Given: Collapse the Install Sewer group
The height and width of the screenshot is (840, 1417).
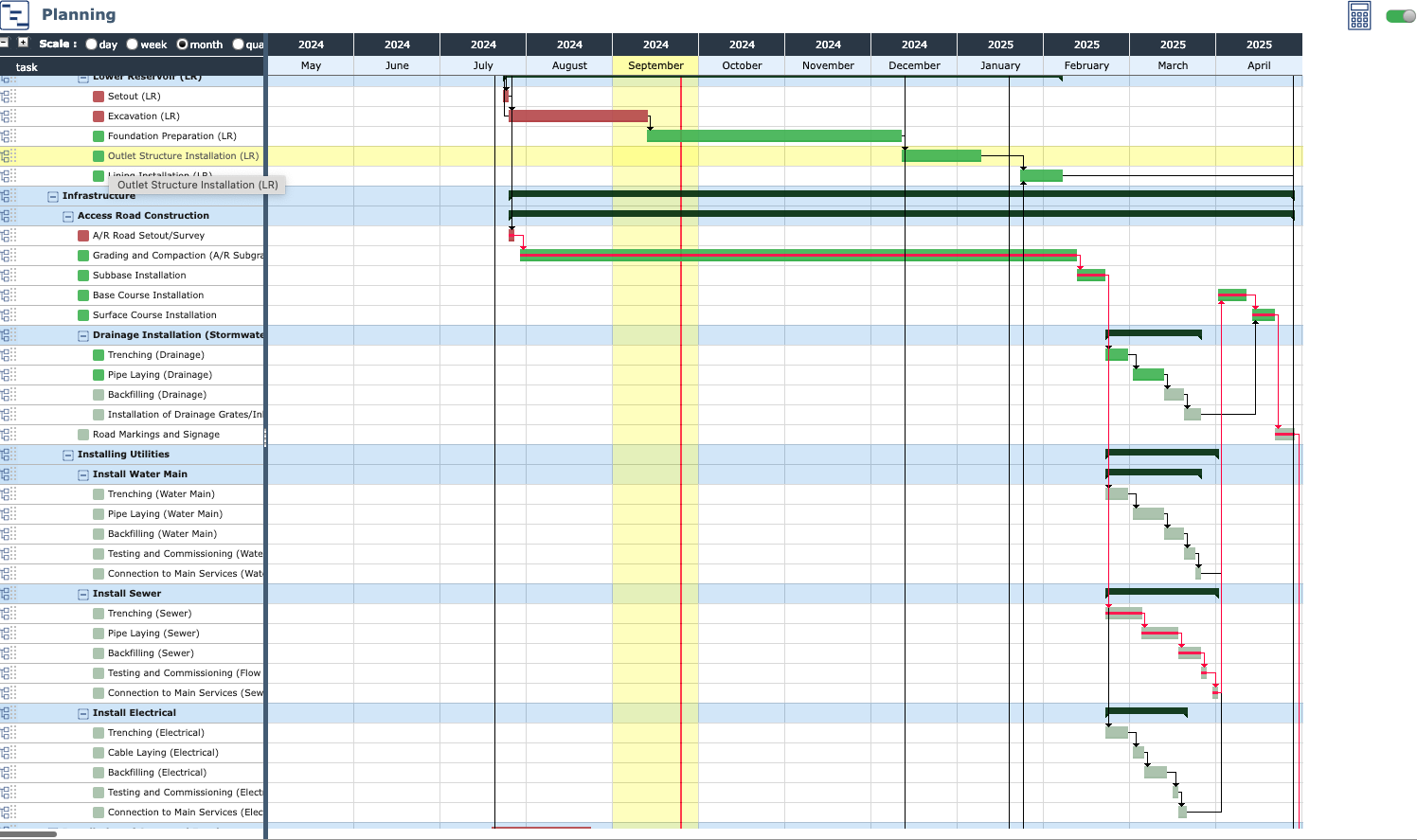Looking at the screenshot, I should pyautogui.click(x=83, y=594).
